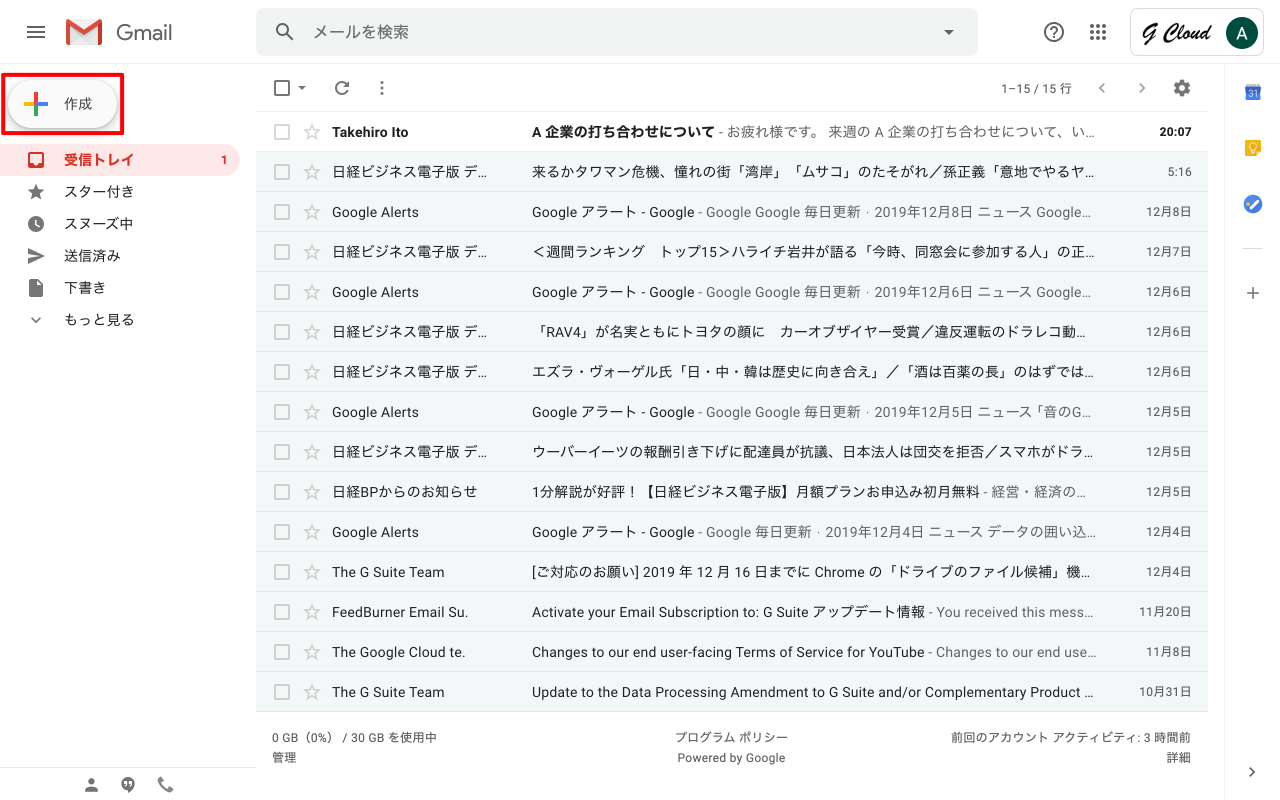The height and width of the screenshot is (800, 1280).
Task: Open the Data Processing Amendment email
Action: 732,692
